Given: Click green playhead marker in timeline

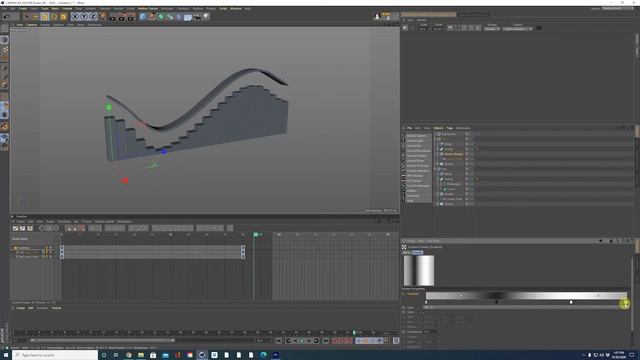Looking at the screenshot, I should [256, 235].
